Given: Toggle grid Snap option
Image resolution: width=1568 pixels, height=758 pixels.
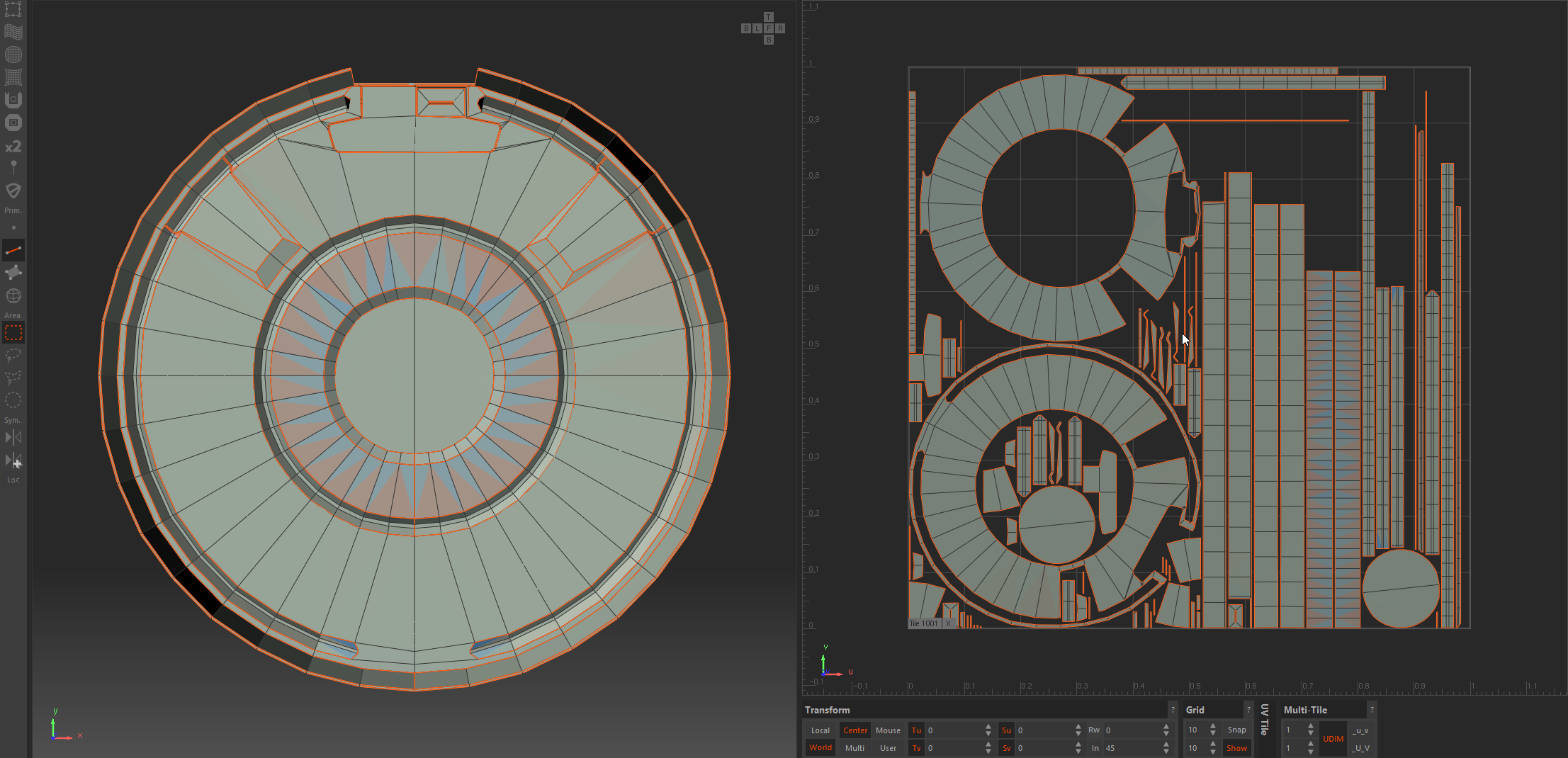Looking at the screenshot, I should pos(1237,730).
